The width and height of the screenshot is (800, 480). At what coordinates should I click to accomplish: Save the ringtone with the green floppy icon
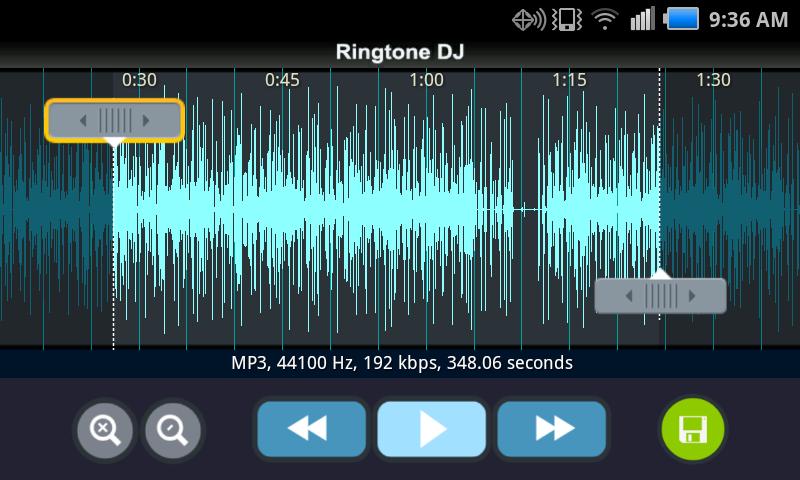(x=693, y=430)
